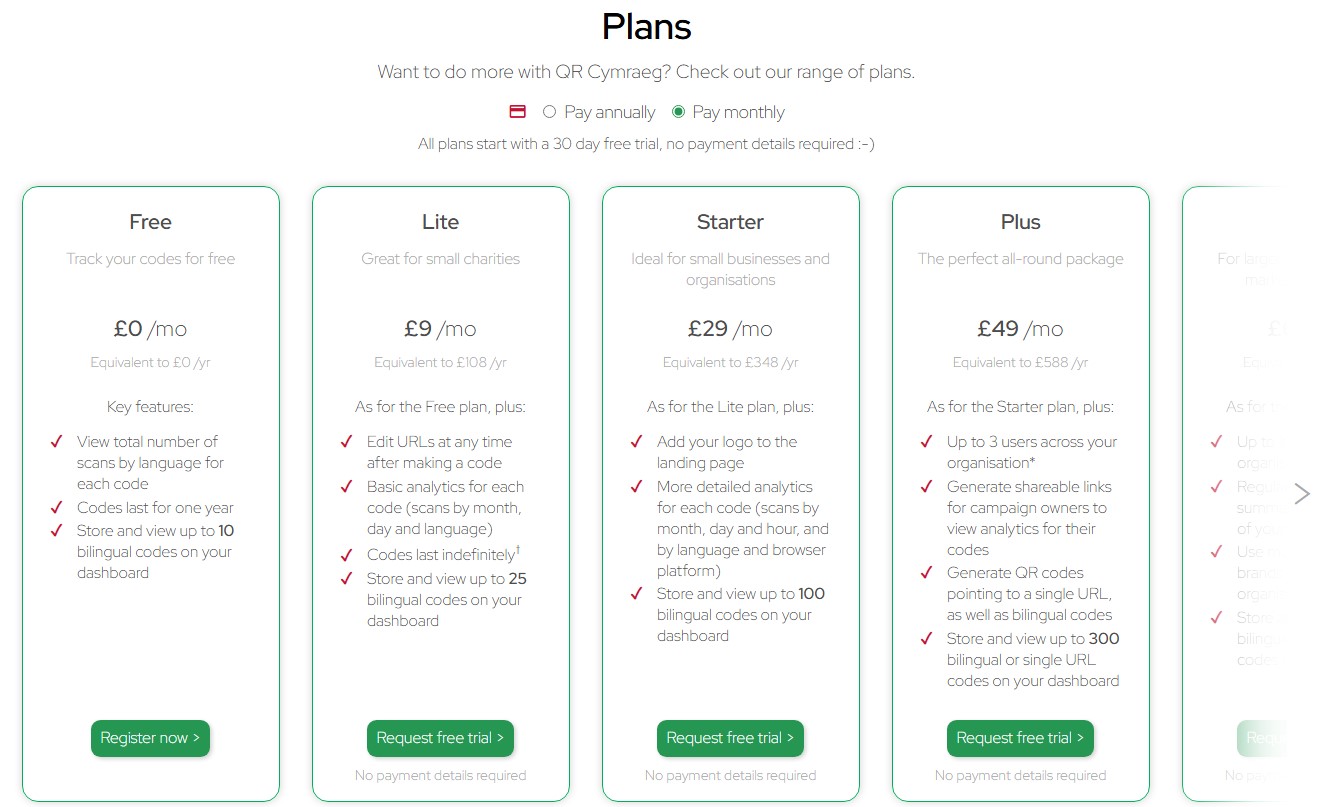The width and height of the screenshot is (1321, 807).
Task: Click checkmark beside 'Add your logo'
Action: (637, 442)
